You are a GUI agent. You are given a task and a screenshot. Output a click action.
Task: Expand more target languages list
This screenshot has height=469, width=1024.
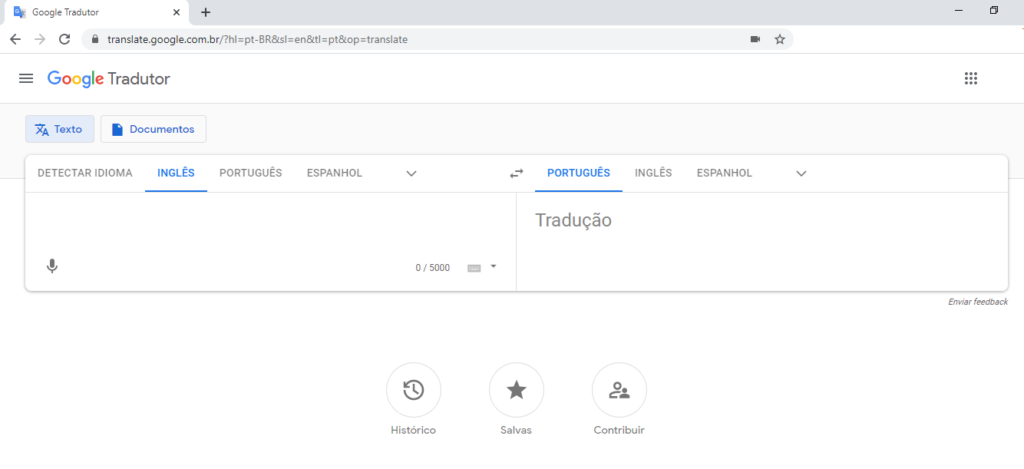point(801,174)
